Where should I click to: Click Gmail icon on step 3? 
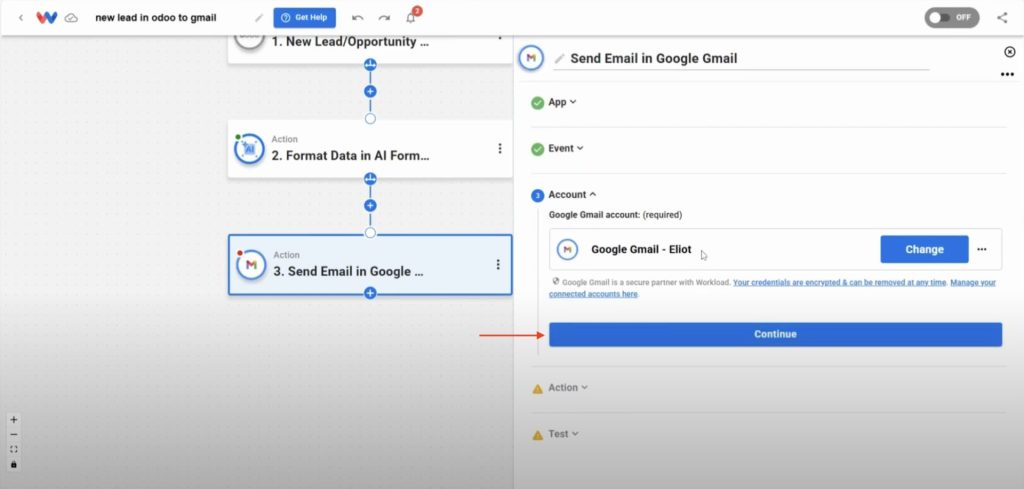[251, 265]
